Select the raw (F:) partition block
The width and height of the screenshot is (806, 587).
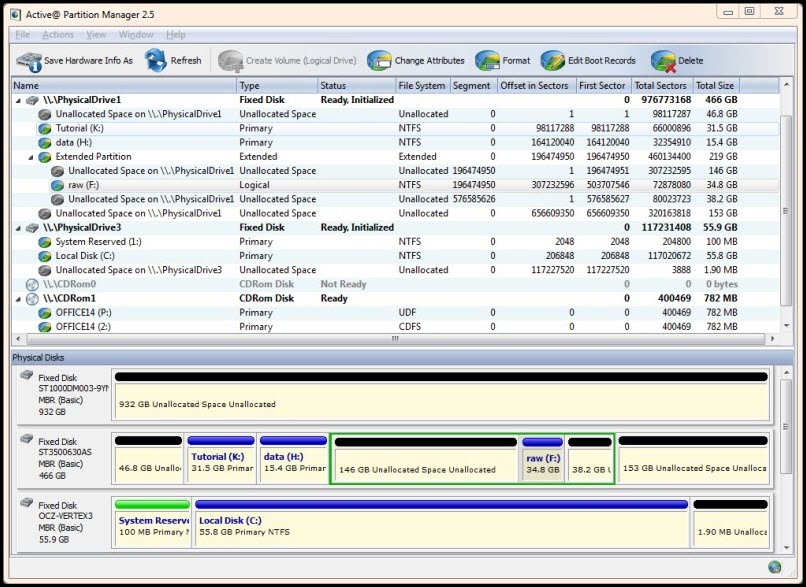click(x=543, y=458)
